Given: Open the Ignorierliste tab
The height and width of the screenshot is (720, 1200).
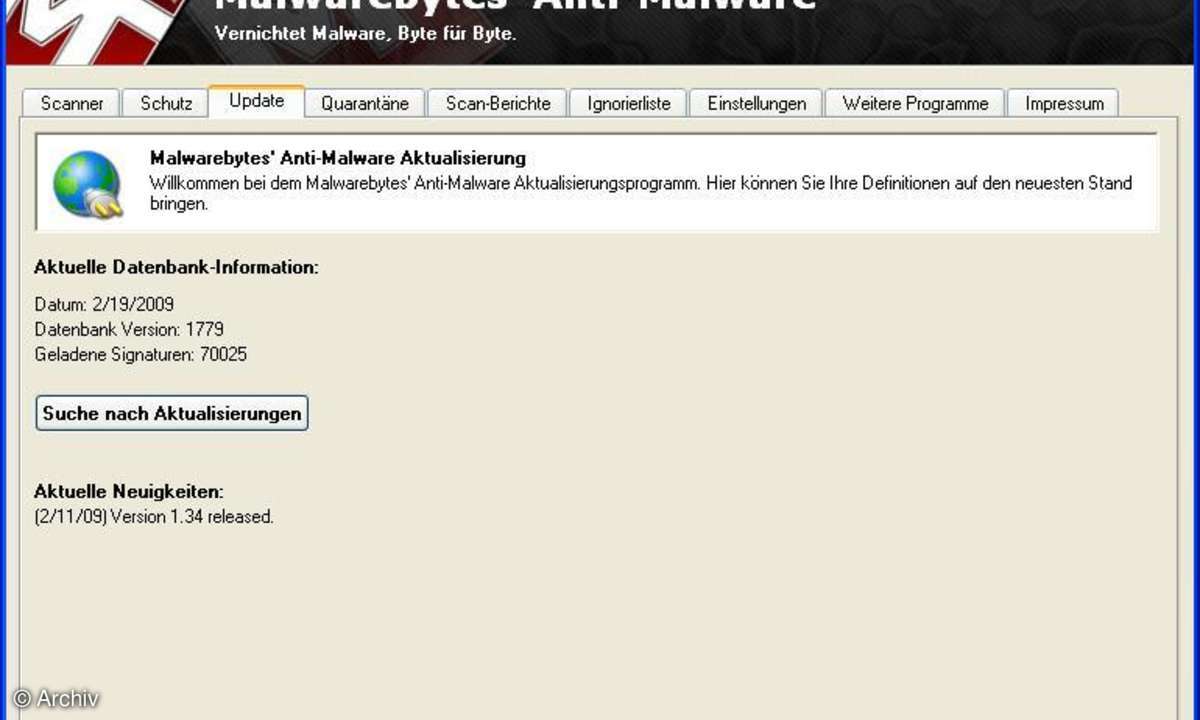Looking at the screenshot, I should click(x=629, y=103).
